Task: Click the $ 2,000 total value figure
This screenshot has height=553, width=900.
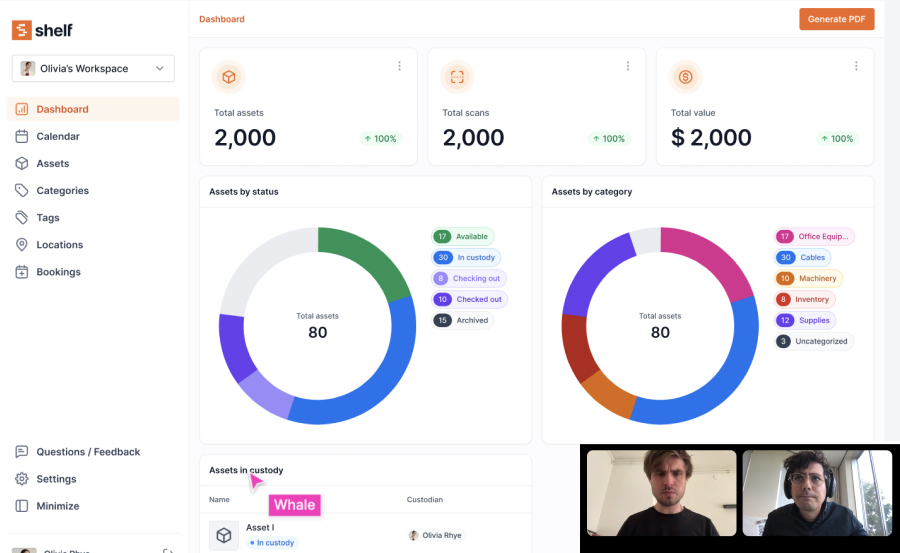Action: [711, 138]
